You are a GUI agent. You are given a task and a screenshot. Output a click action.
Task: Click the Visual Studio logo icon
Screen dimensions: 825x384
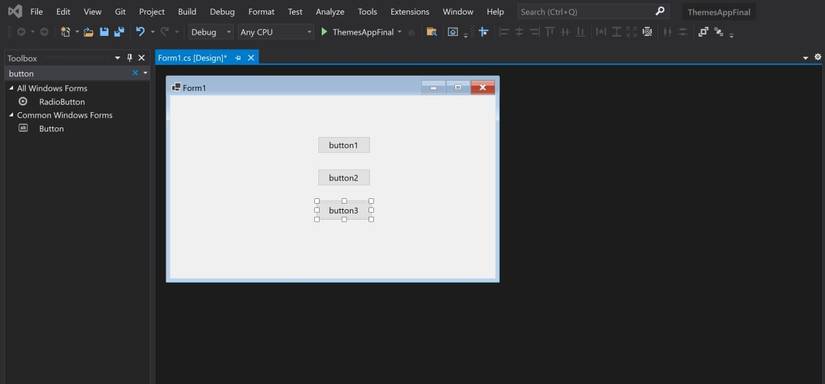pyautogui.click(x=15, y=11)
